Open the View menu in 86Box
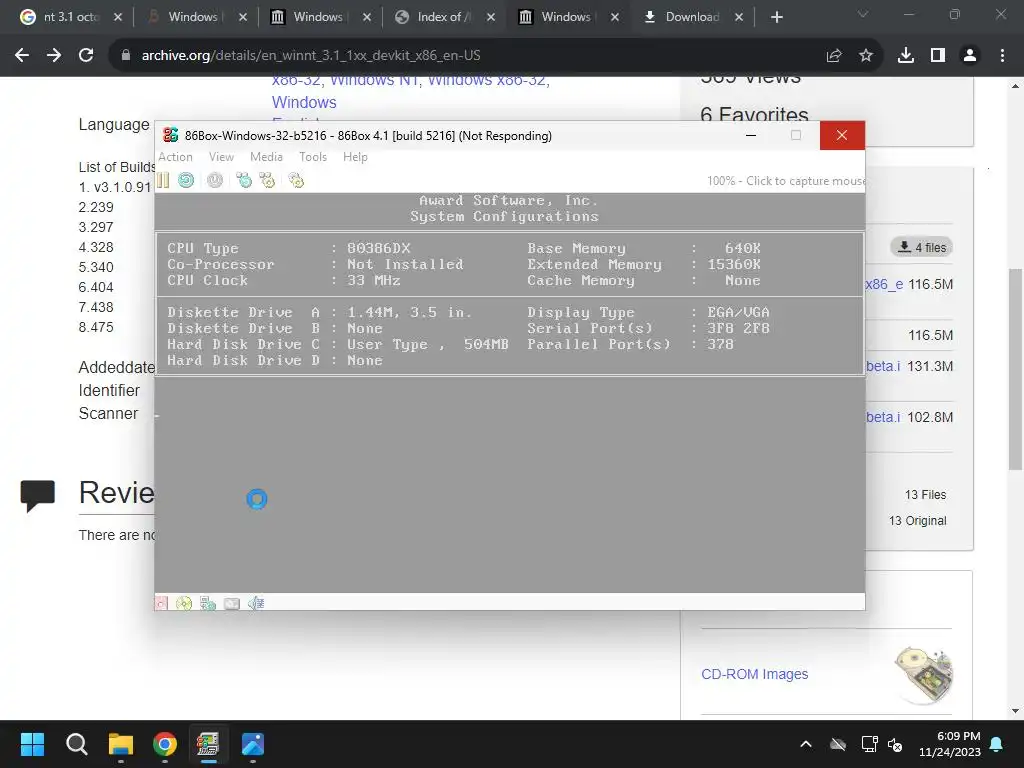The height and width of the screenshot is (768, 1024). point(221,157)
